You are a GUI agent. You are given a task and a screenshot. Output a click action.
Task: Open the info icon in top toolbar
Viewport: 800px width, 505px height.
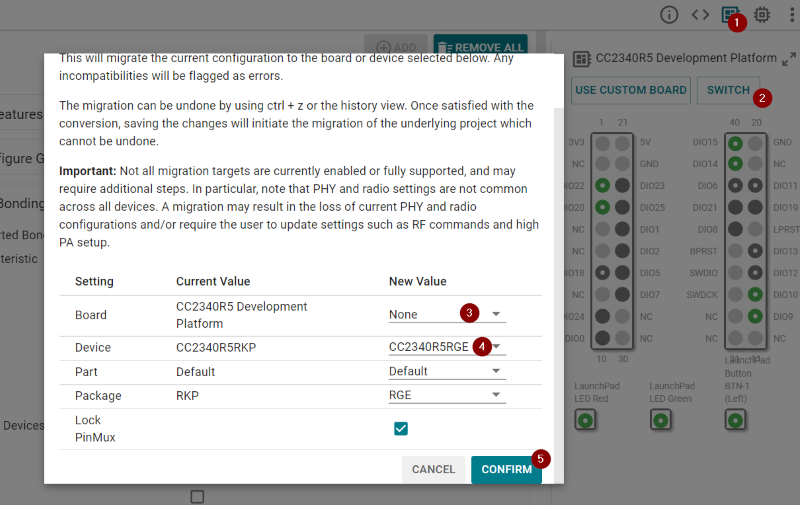(x=670, y=15)
